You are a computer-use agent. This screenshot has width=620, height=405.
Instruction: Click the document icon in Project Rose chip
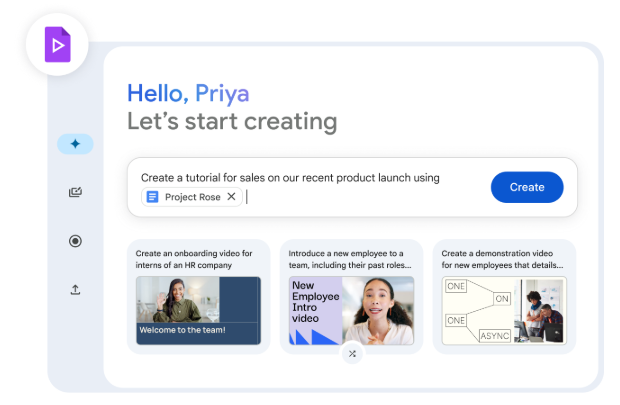(x=153, y=197)
